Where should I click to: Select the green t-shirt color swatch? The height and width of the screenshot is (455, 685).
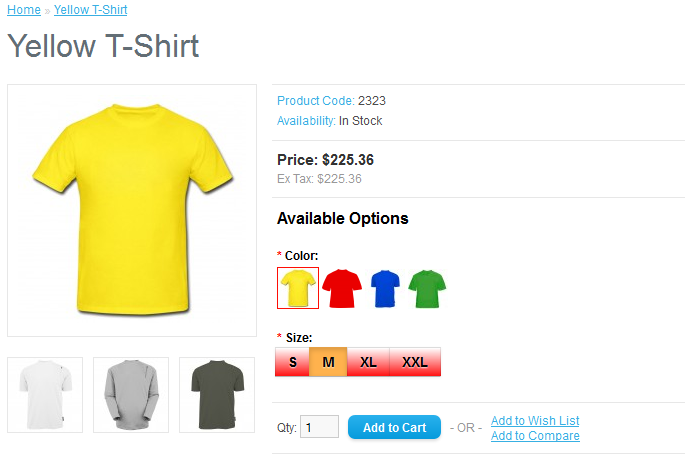click(x=427, y=289)
